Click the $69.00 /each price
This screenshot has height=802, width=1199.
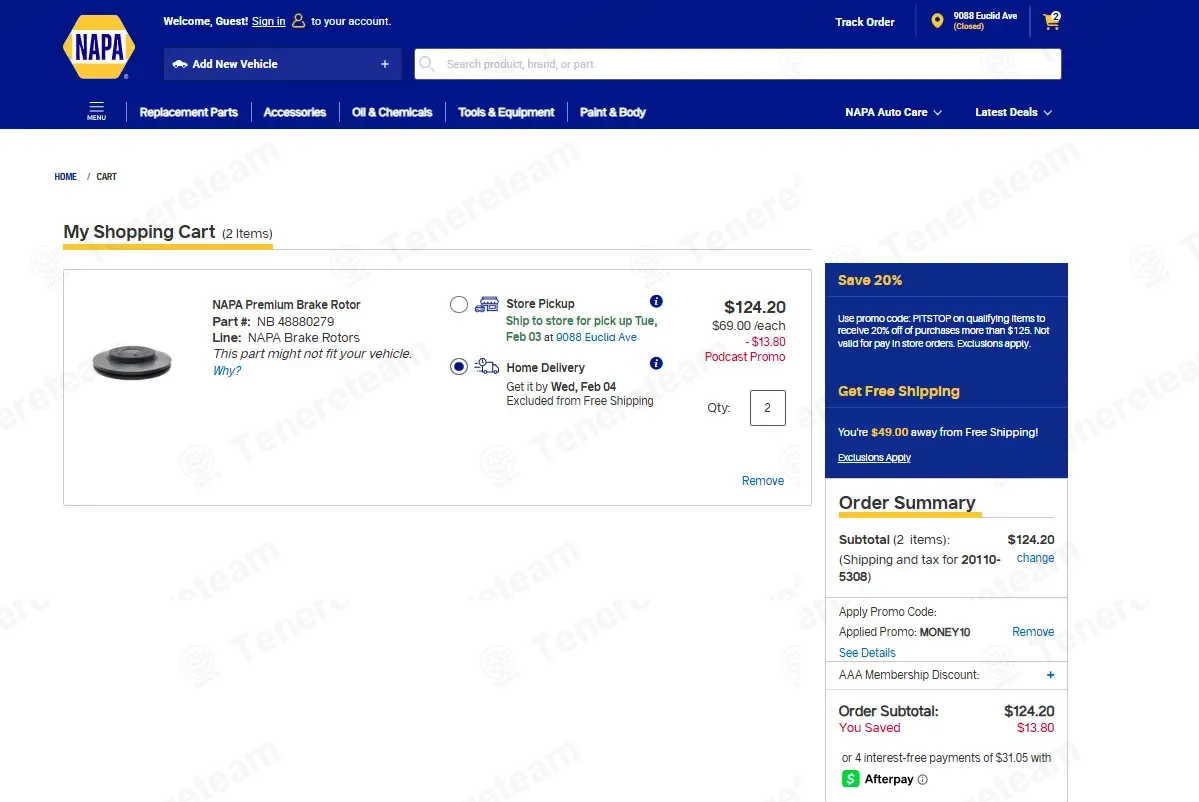(x=749, y=326)
